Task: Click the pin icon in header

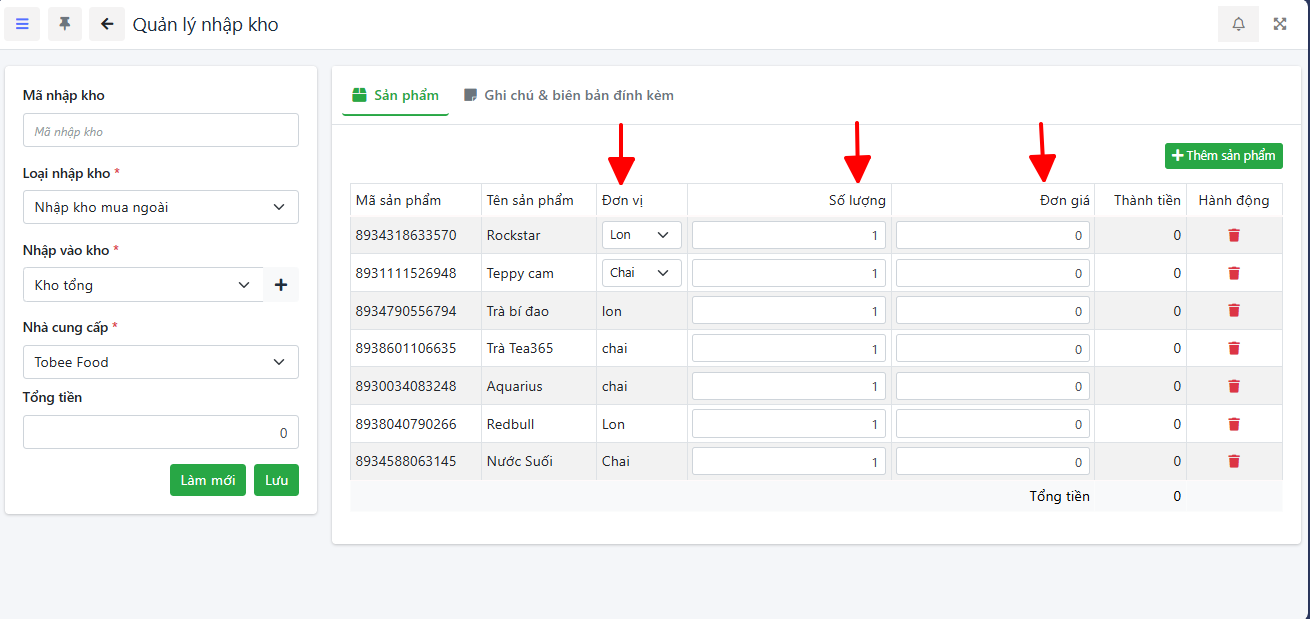Action: point(65,24)
